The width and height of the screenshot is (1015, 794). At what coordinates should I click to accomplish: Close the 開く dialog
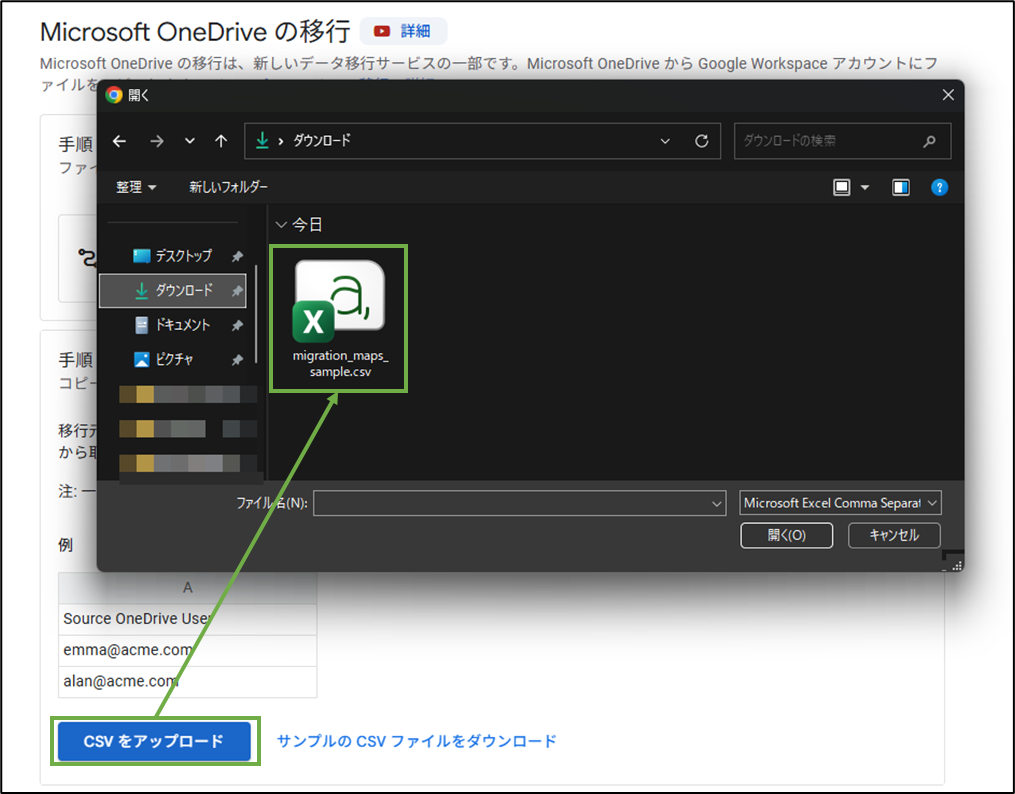[x=948, y=95]
